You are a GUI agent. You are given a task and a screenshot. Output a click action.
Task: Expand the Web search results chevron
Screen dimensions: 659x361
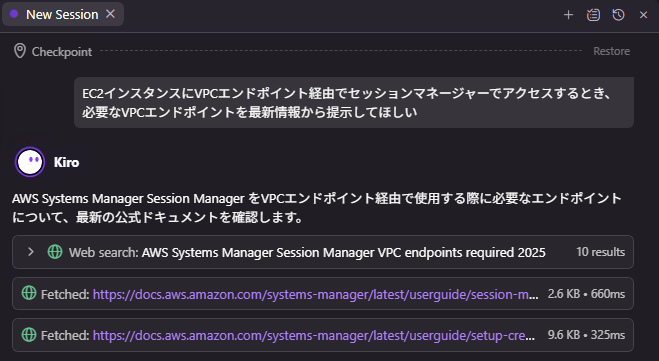tap(30, 251)
